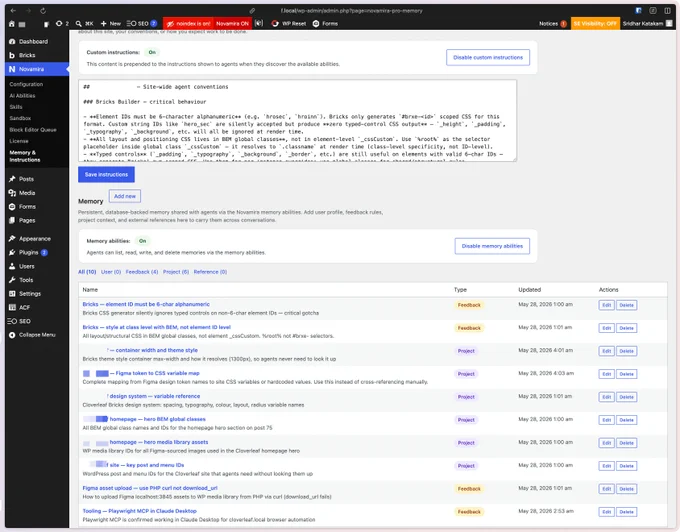Click the Feedback badge on Figma asset upload row
Image resolution: width=680 pixels, height=532 pixels.
[469, 489]
